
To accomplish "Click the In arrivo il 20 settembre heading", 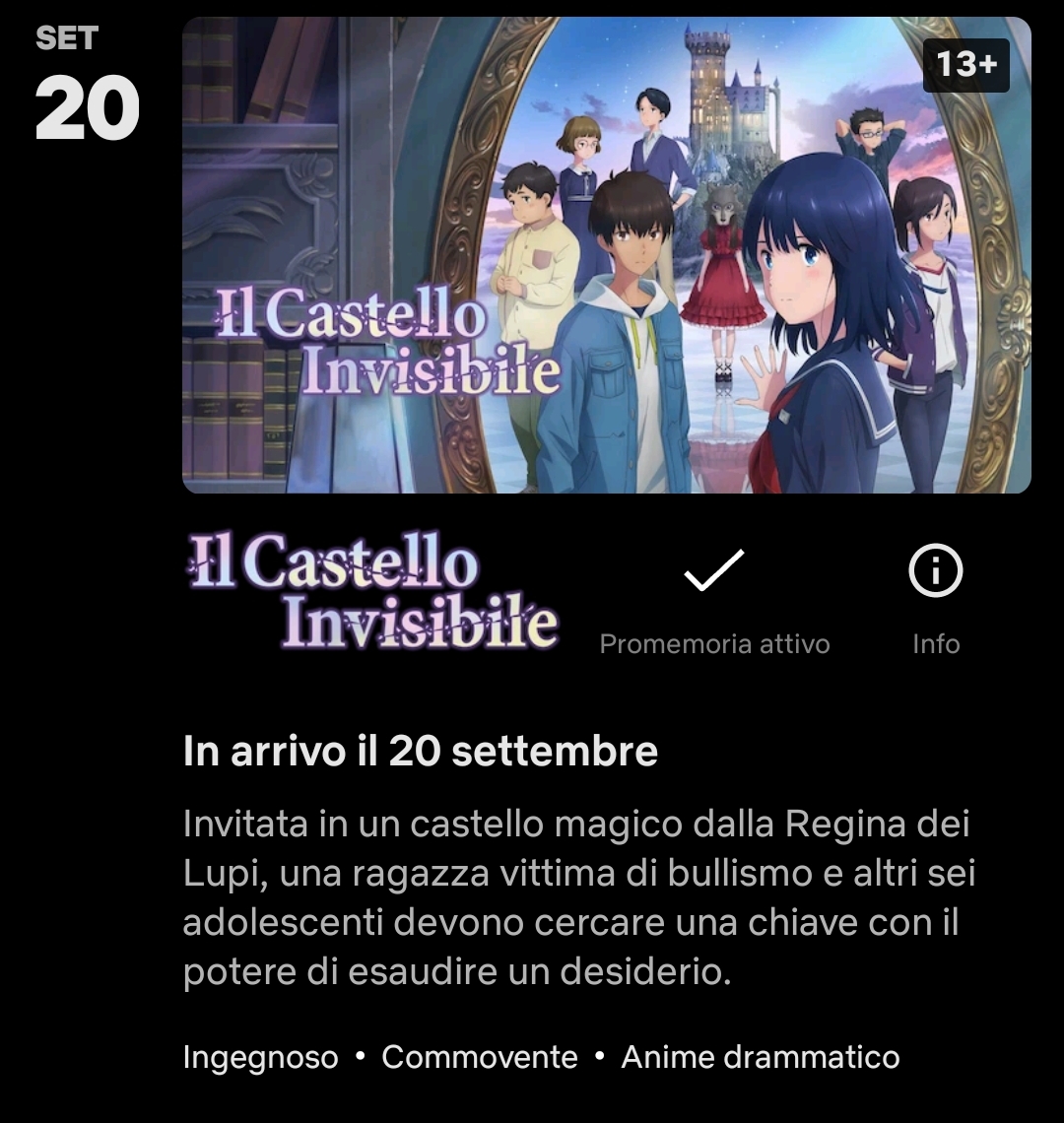I will 420,752.
